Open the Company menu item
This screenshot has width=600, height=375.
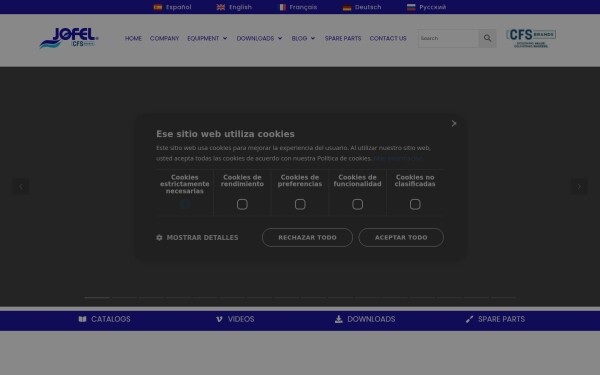[x=165, y=38]
